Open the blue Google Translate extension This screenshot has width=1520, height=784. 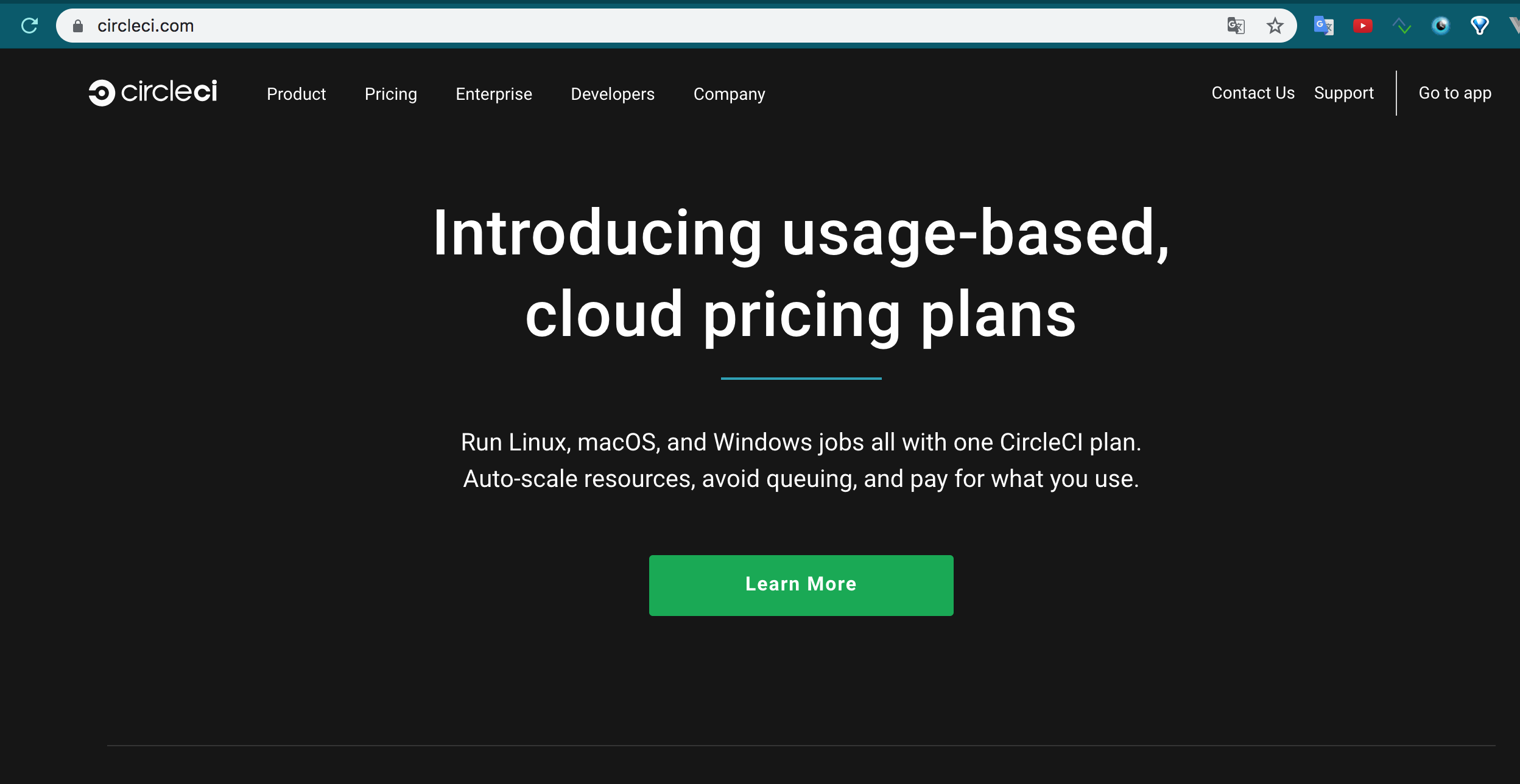pos(1323,26)
